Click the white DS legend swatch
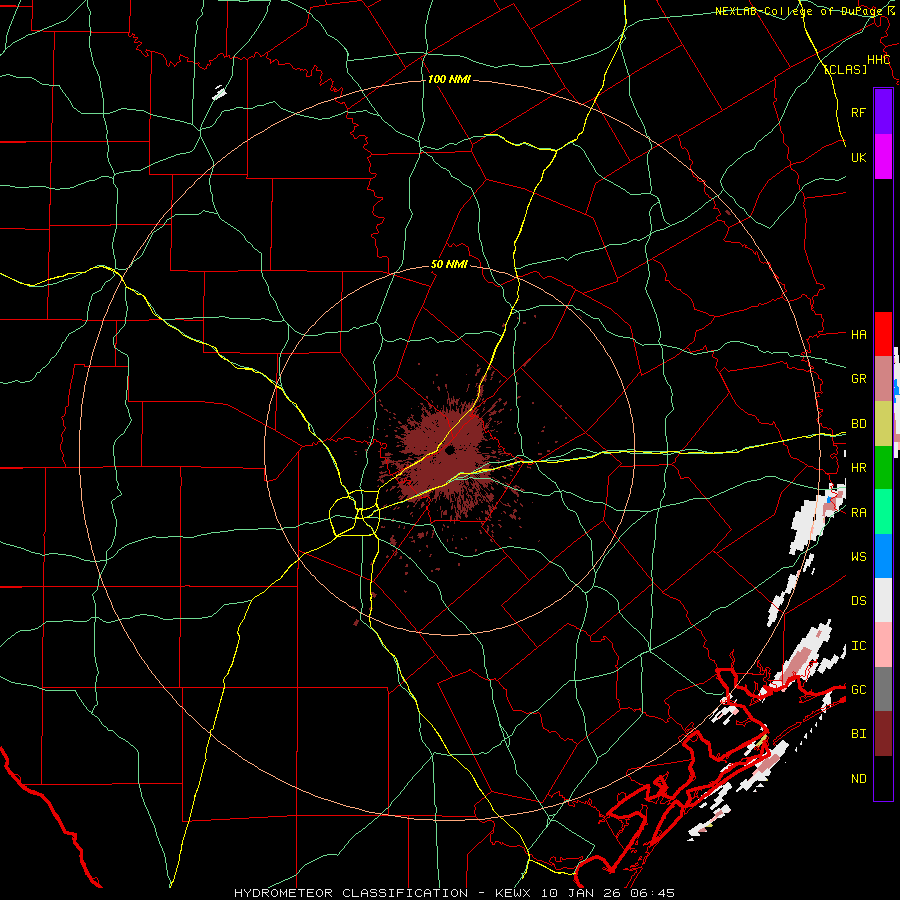Viewport: 900px width, 900px height. [x=883, y=600]
